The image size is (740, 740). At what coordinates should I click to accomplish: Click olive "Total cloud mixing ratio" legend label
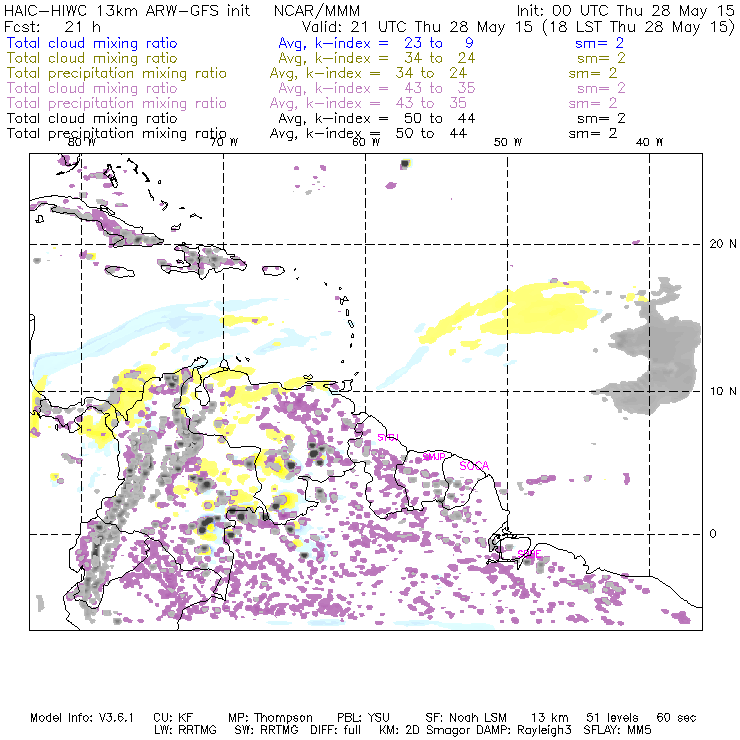point(92,58)
